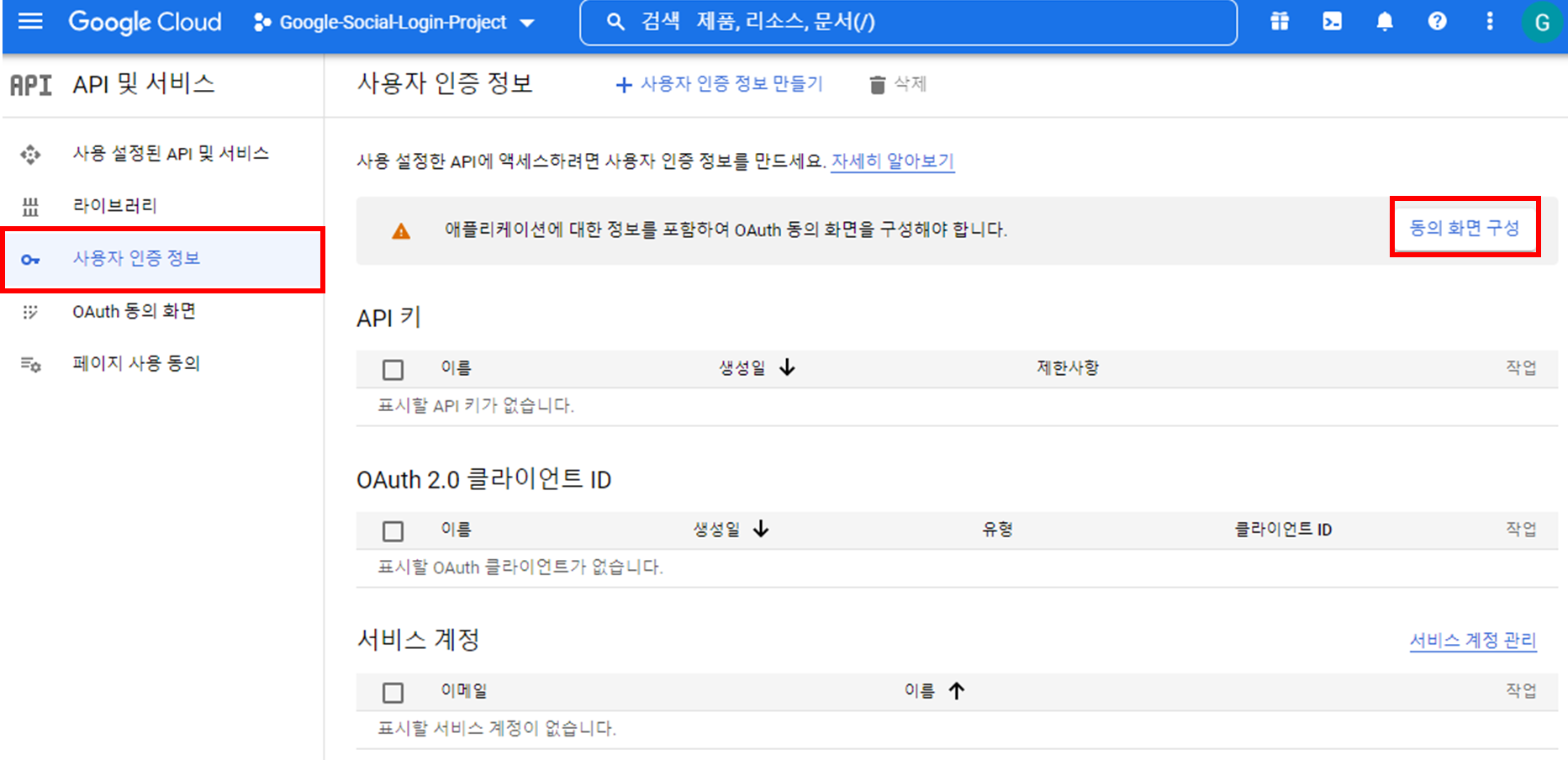Activate Cloud Shell terminal icon
Viewport: 1568px width, 760px height.
pos(1333,22)
